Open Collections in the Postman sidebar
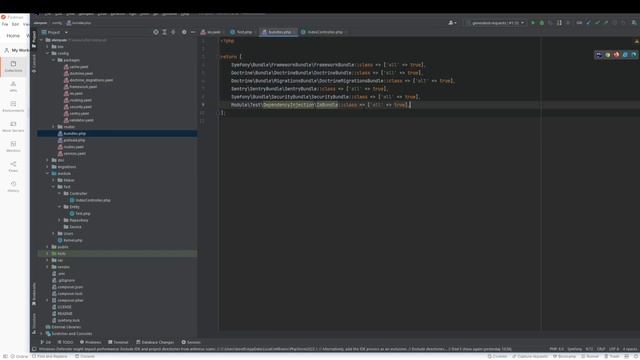 [13, 66]
